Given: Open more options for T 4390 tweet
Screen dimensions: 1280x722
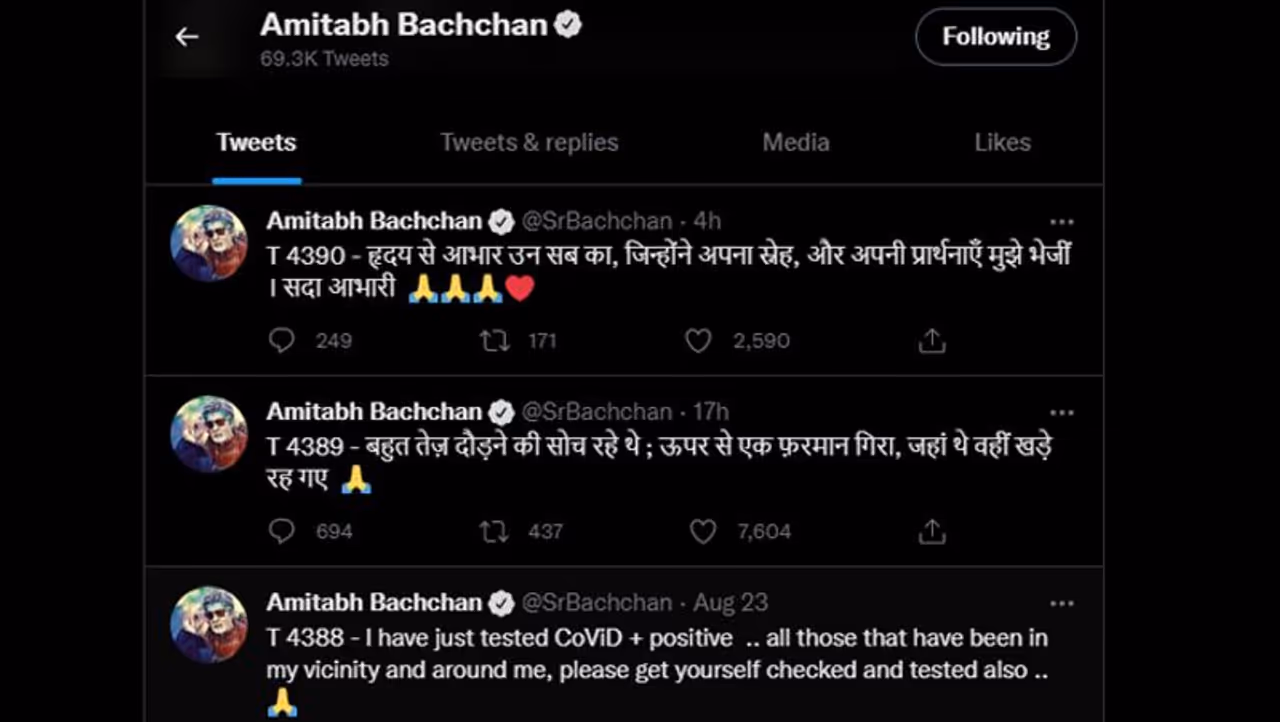Looking at the screenshot, I should [x=1061, y=222].
